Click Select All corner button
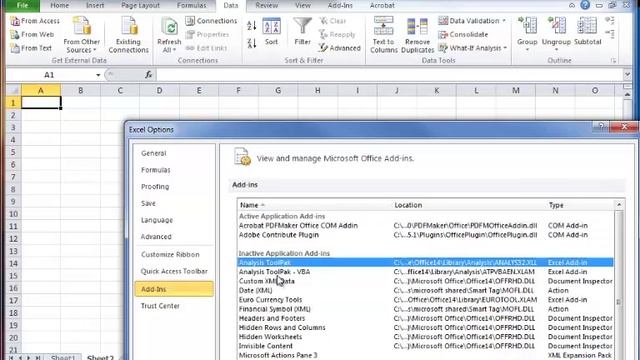Image resolution: width=640 pixels, height=360 pixels. (x=13, y=90)
